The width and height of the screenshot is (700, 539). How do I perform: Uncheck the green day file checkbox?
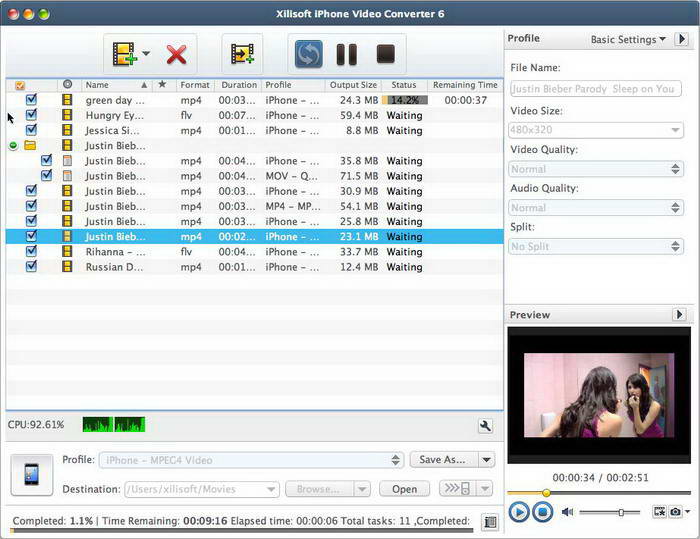(x=31, y=100)
